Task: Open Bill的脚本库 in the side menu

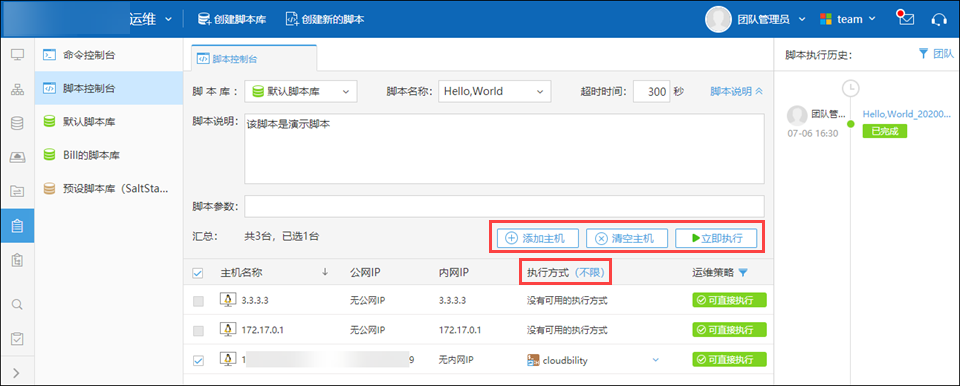Action: pyautogui.click(x=110, y=156)
